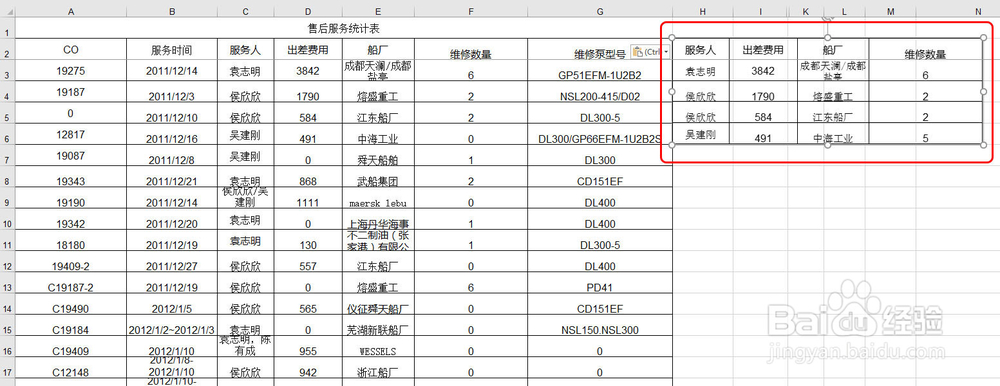The image size is (1000, 386).
Task: Click the pasted picture's right-edge middle sizing handle
Action: tap(983, 92)
